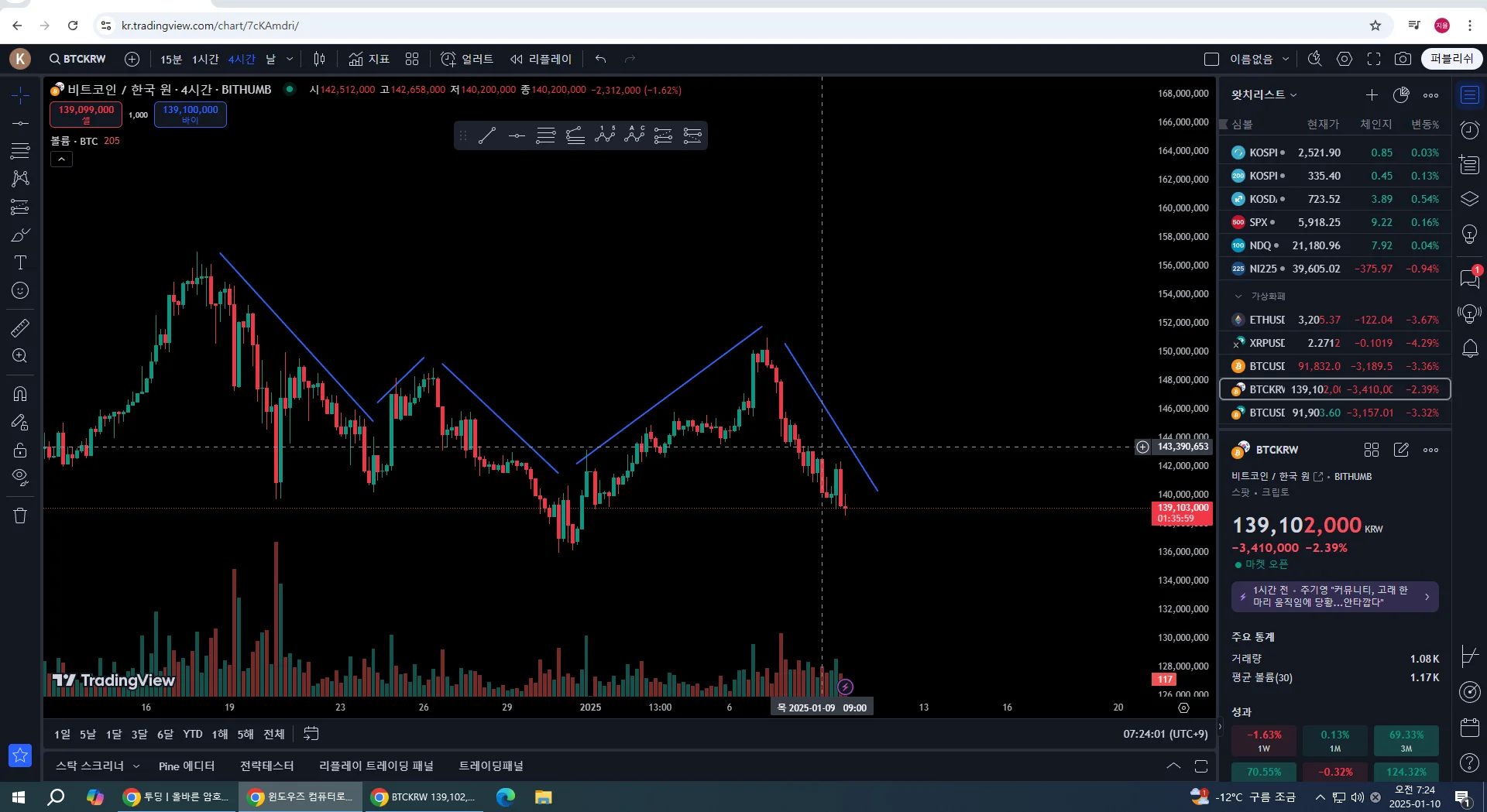
Task: Click the trash remove-drawings icon
Action: coord(20,516)
